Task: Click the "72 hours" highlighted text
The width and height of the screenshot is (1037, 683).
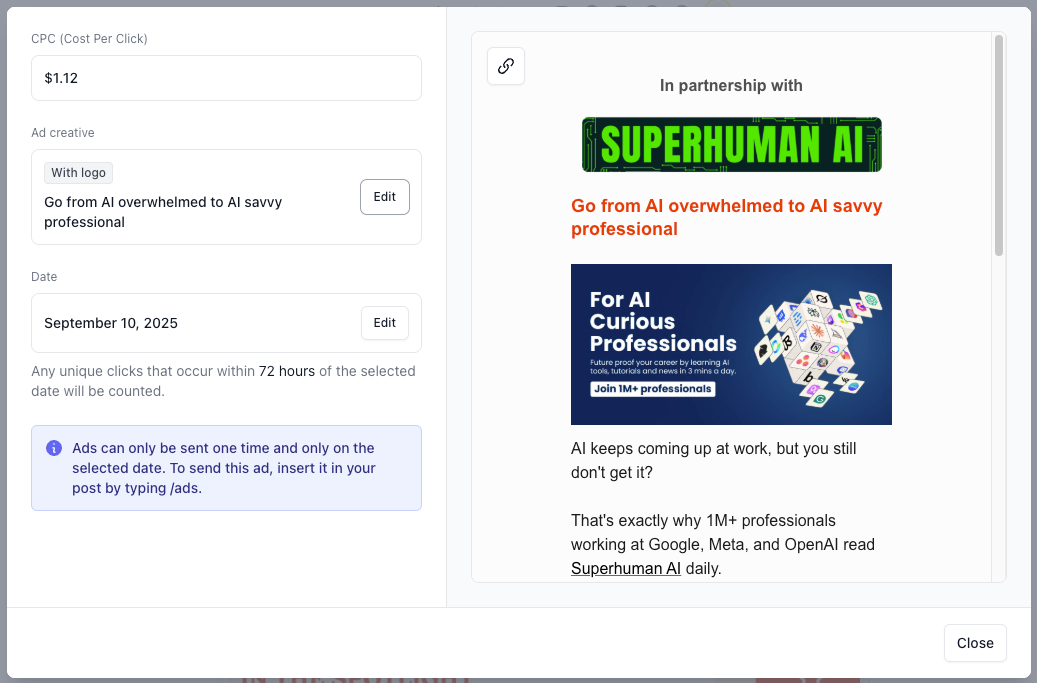Action: pyautogui.click(x=287, y=371)
